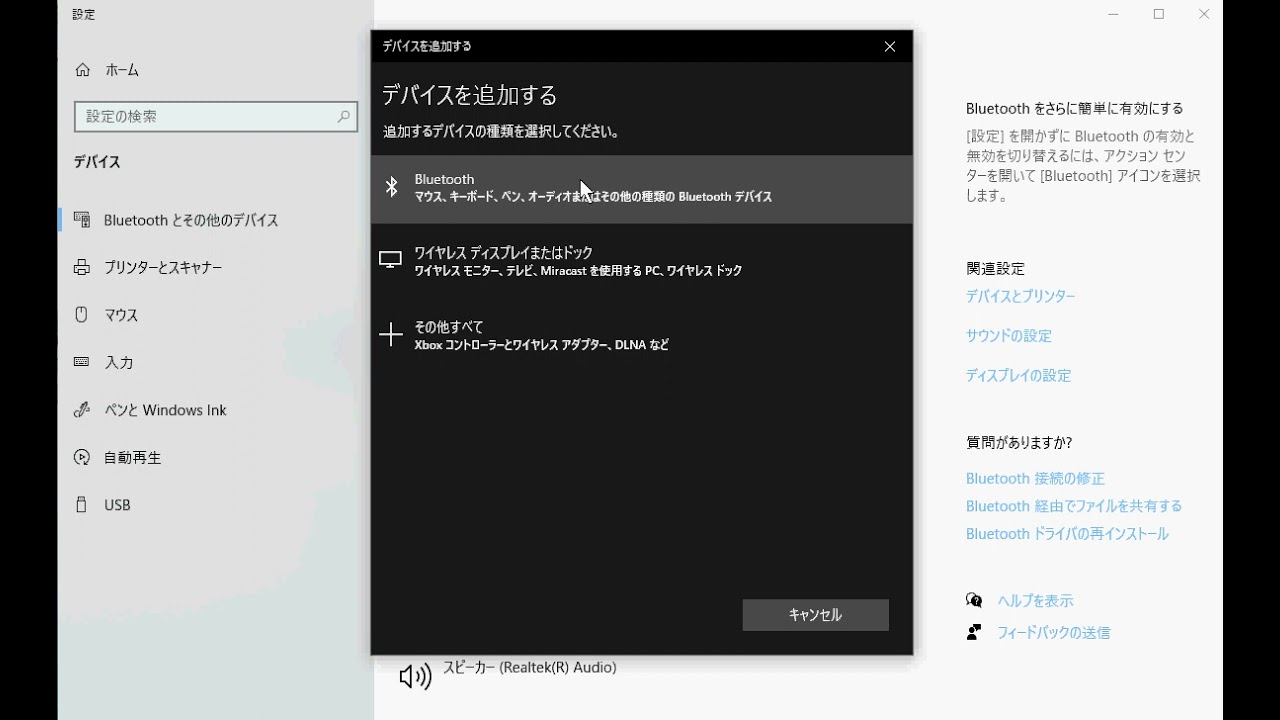Viewport: 1280px width, 720px height.
Task: Click フィードバックの送信 link
Action: [1053, 633]
